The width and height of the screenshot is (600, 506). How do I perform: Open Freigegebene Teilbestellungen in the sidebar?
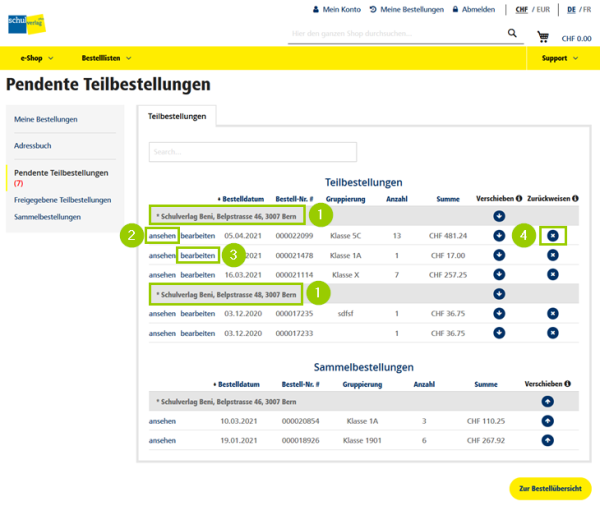(62, 199)
